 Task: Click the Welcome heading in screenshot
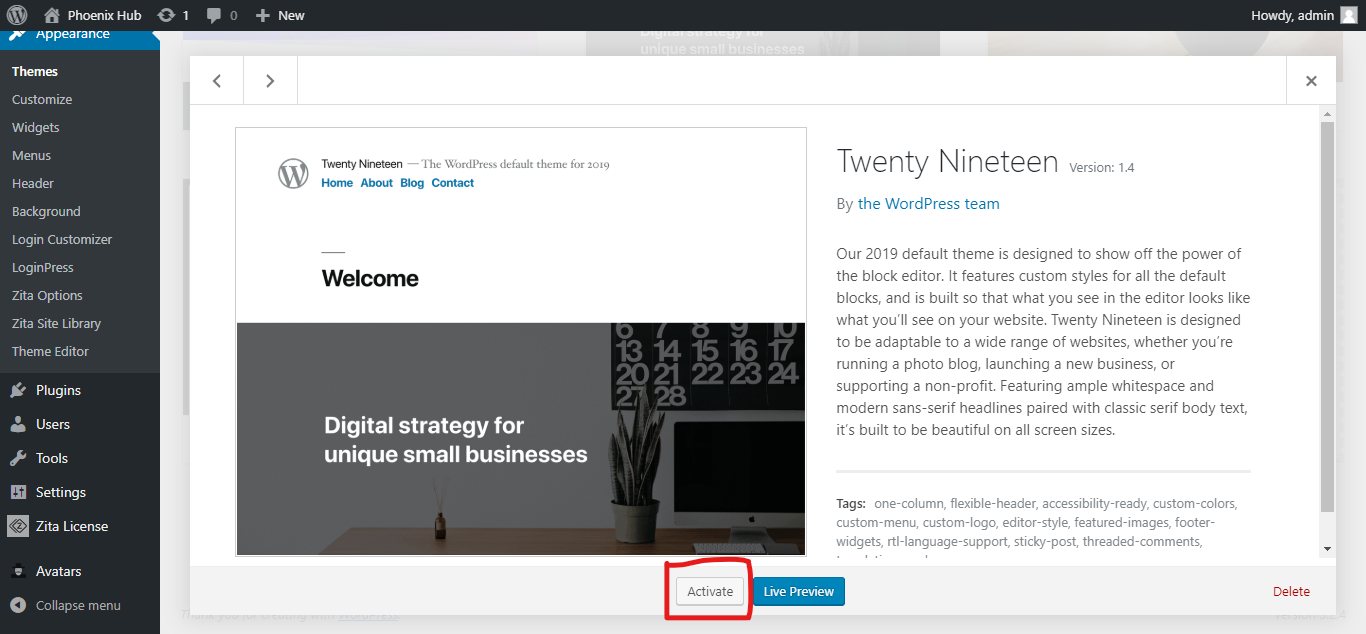pyautogui.click(x=370, y=278)
